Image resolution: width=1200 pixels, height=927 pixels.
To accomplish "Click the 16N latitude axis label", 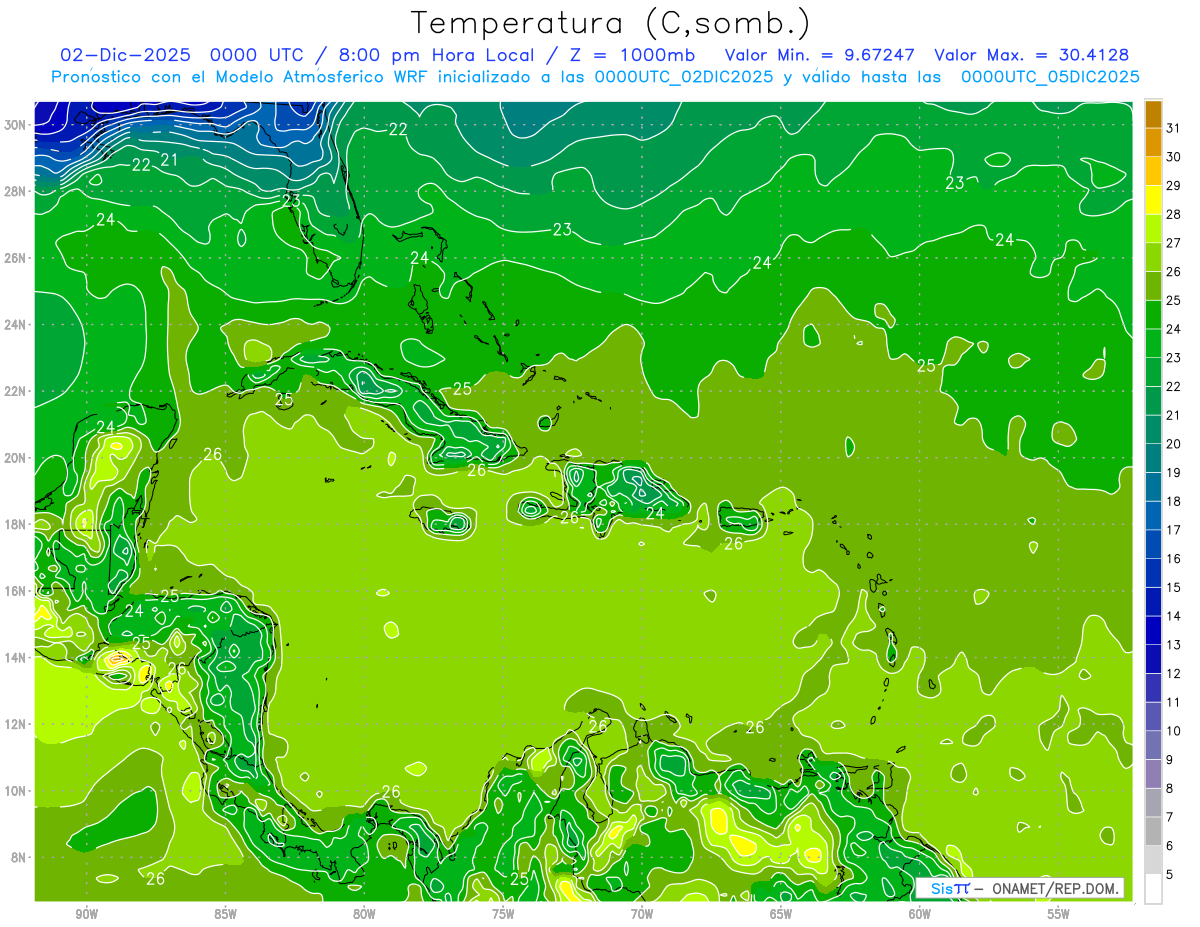I will point(15,591).
